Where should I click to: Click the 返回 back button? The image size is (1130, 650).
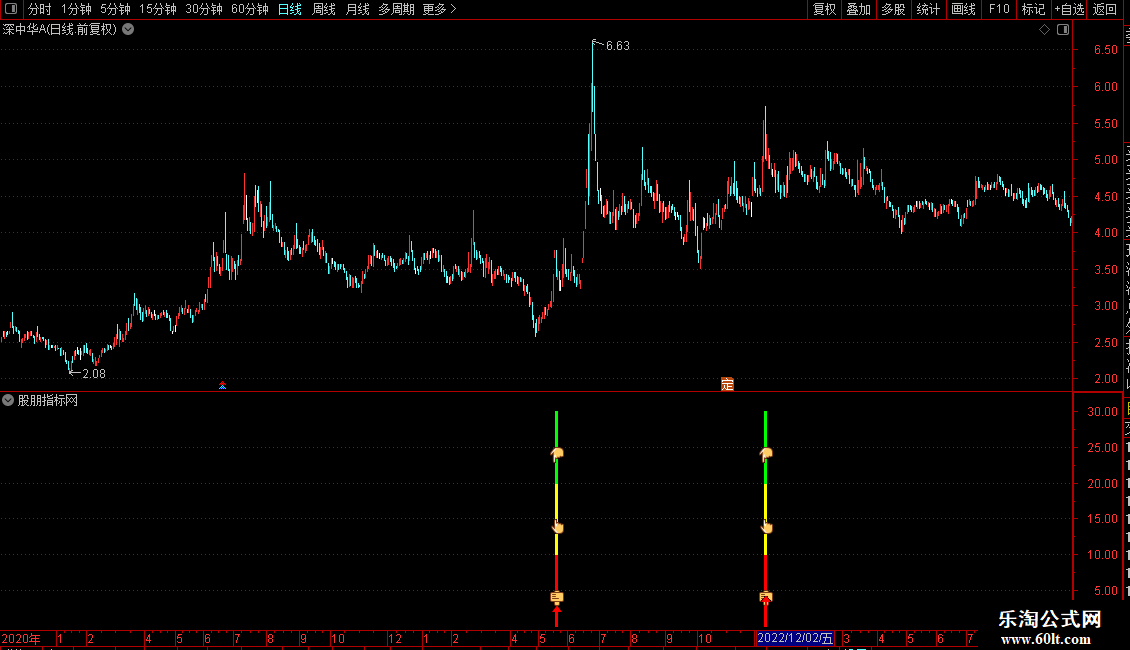pyautogui.click(x=1104, y=9)
